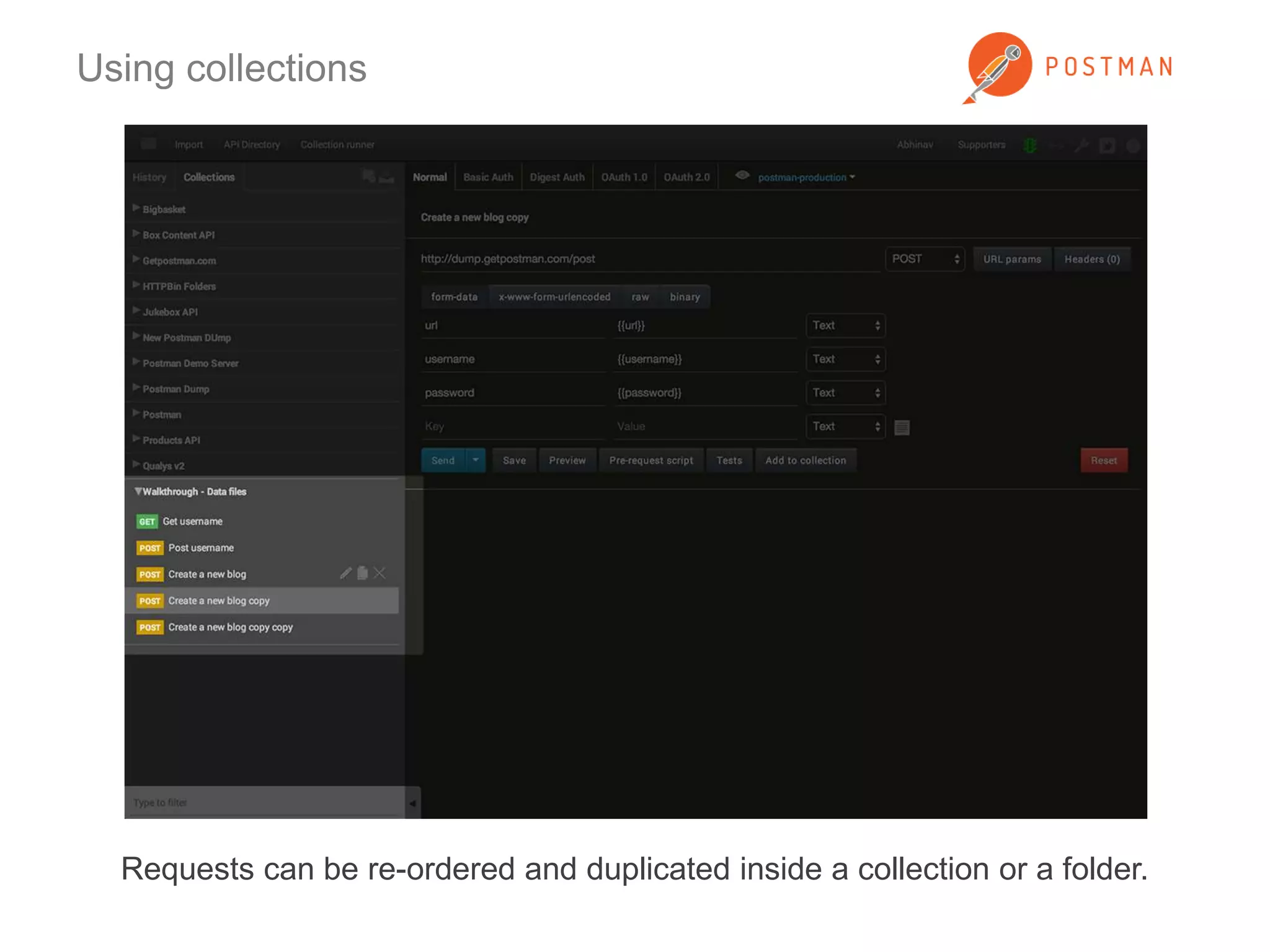Click the sidebar toggle icon before Import
1270x952 pixels.
click(x=148, y=144)
